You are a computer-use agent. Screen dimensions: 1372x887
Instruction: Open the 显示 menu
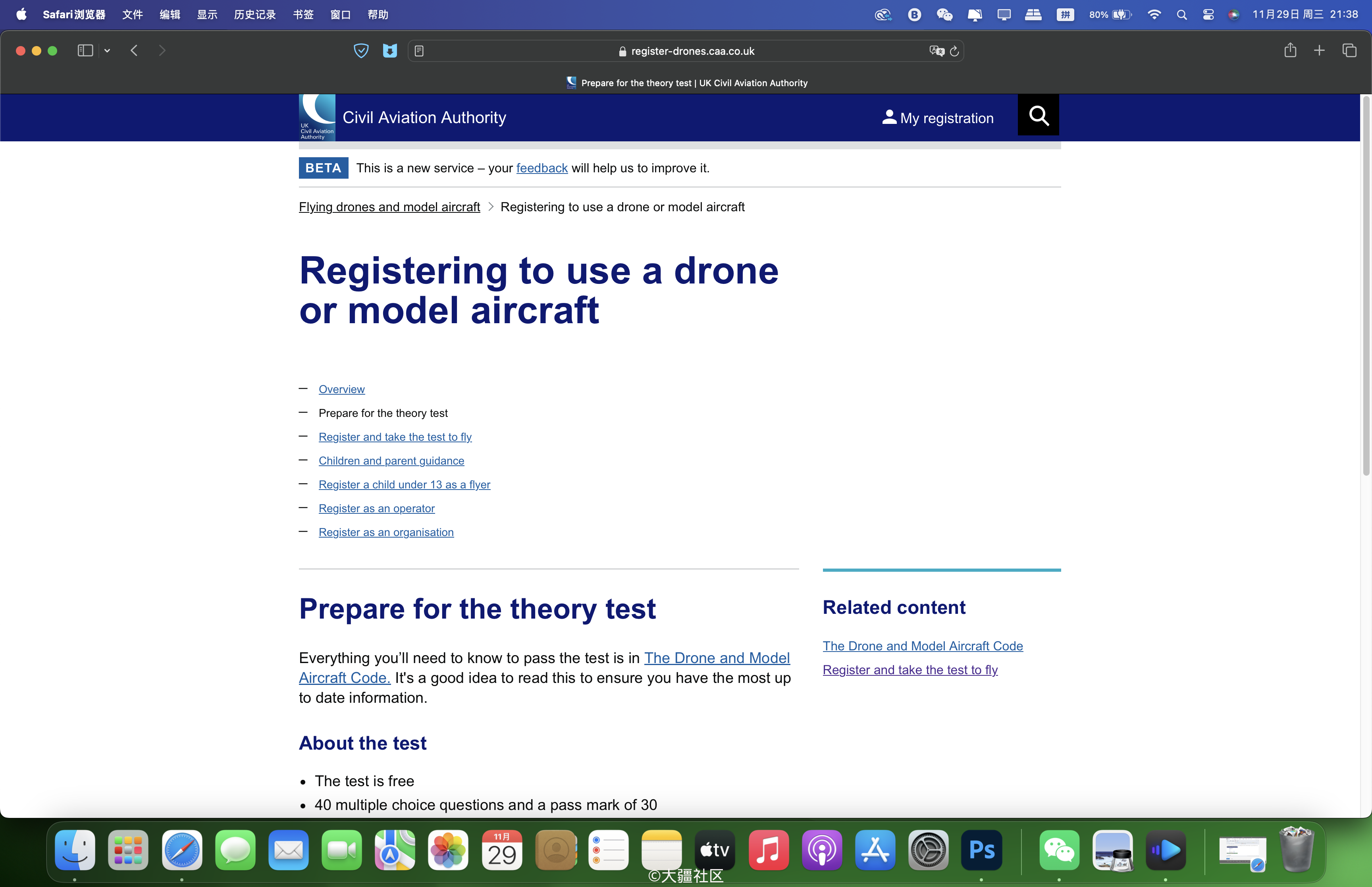[x=207, y=14]
